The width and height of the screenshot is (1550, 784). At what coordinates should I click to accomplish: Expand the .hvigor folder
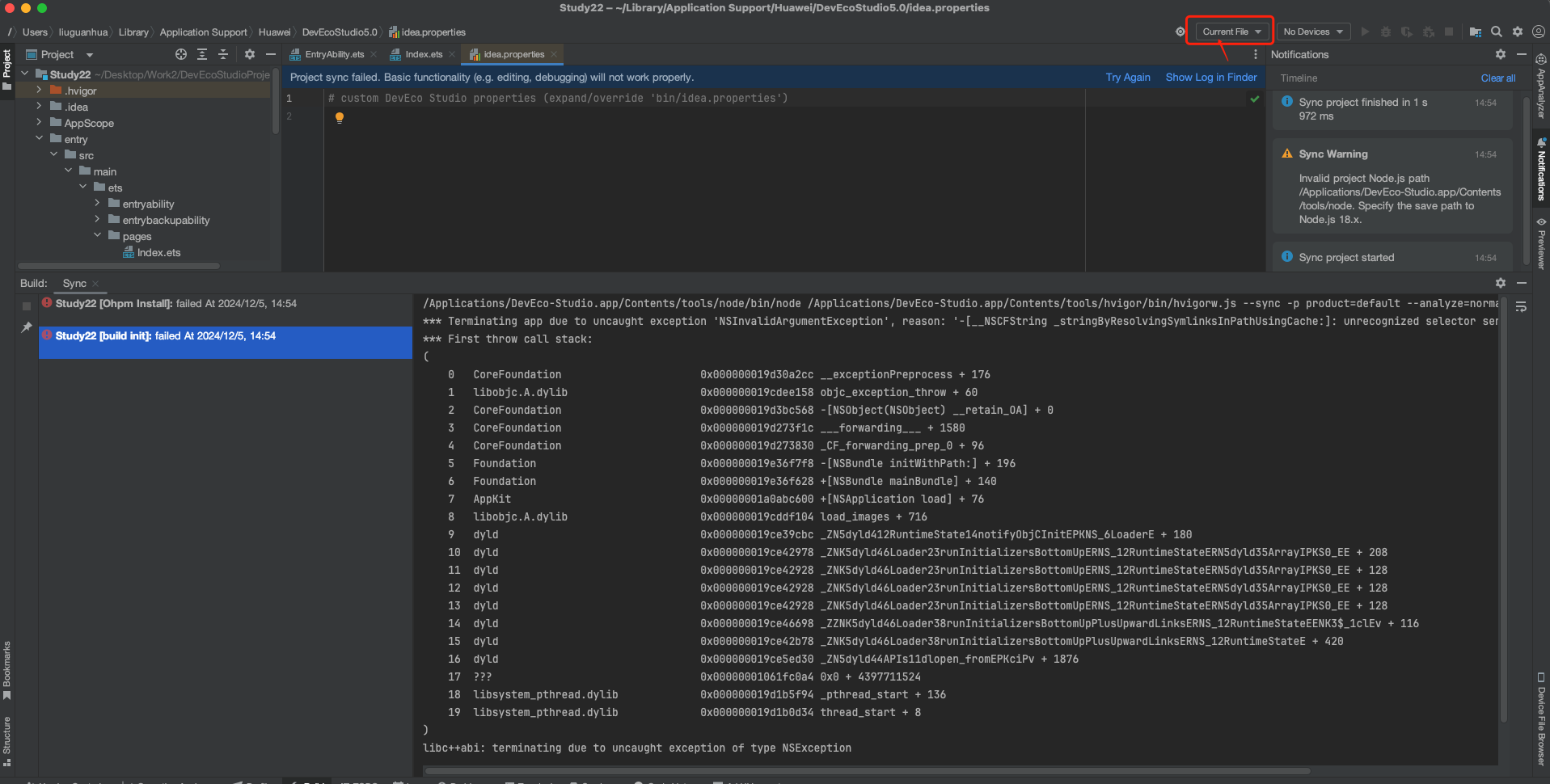pos(39,90)
